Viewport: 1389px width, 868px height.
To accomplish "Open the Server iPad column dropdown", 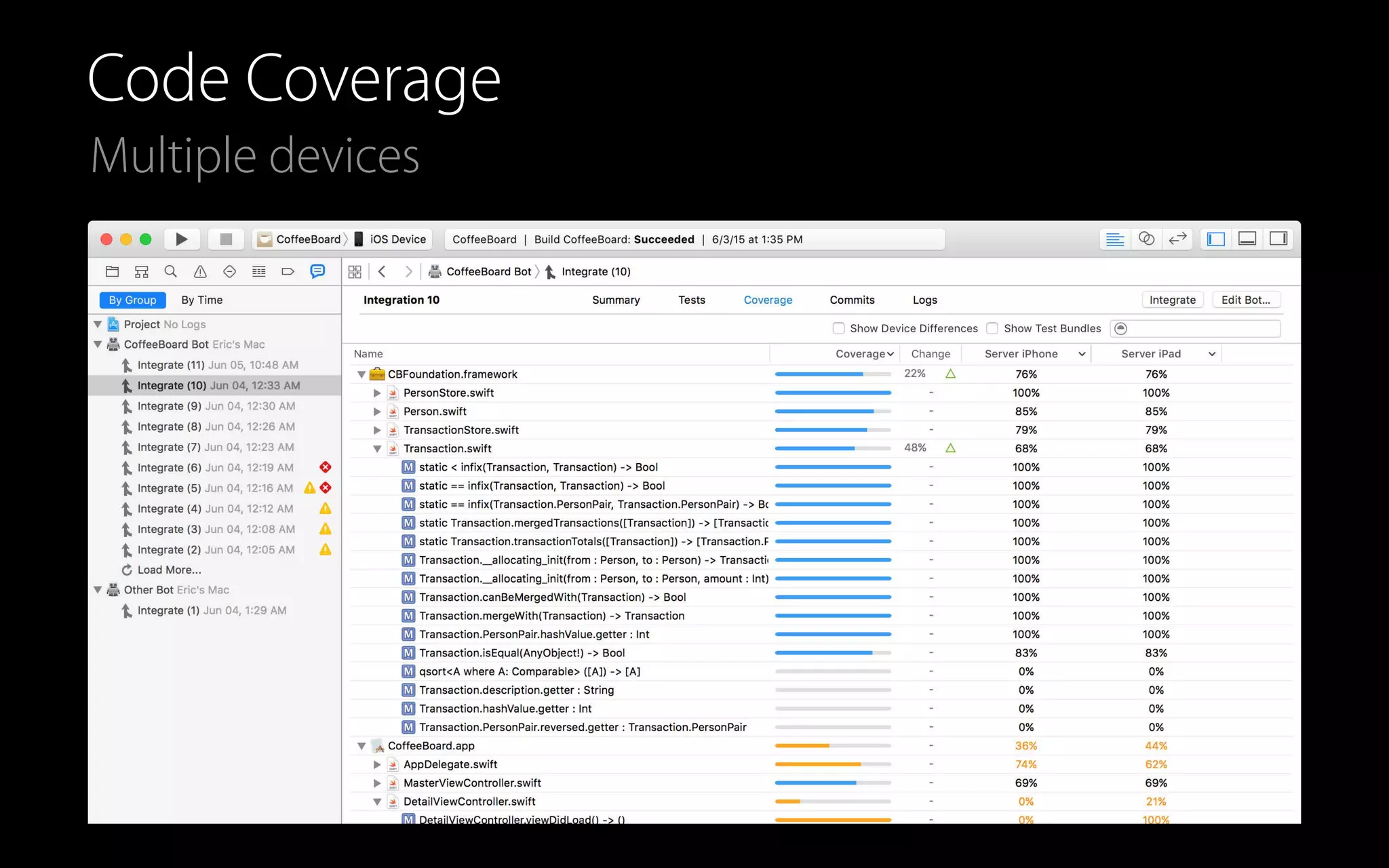I will coord(1212,354).
